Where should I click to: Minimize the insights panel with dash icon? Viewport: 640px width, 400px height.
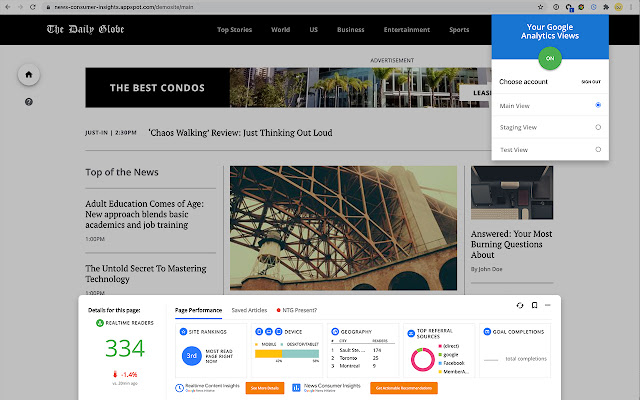tap(548, 305)
